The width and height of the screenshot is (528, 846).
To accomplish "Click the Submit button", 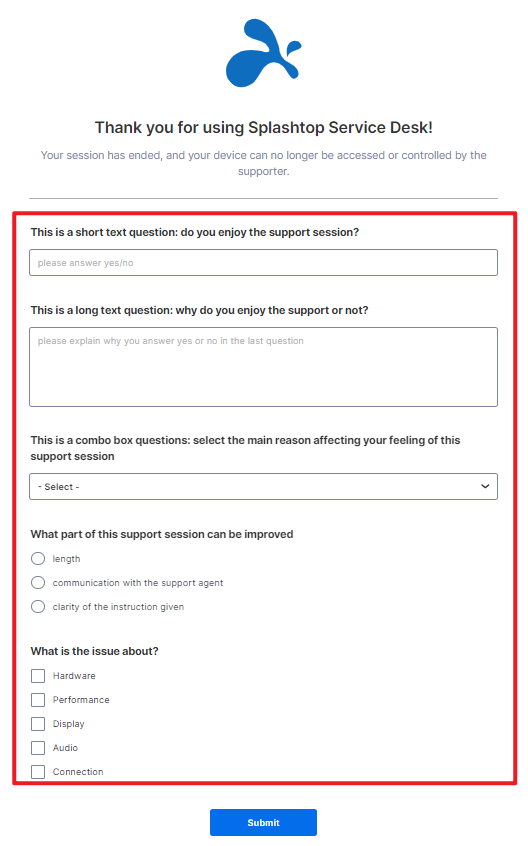I will 263,822.
